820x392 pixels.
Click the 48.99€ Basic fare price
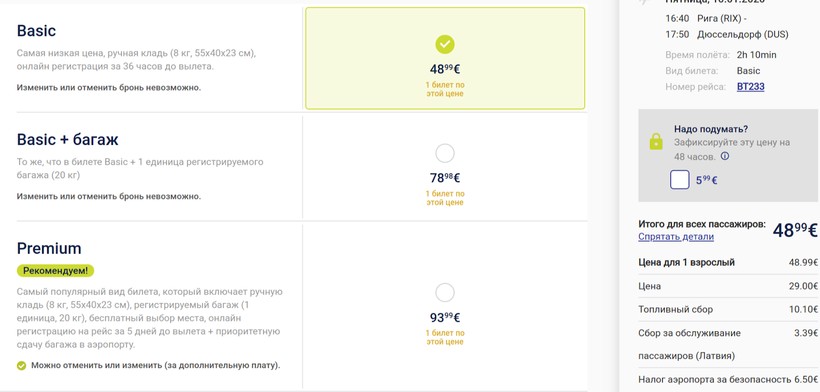click(x=445, y=70)
